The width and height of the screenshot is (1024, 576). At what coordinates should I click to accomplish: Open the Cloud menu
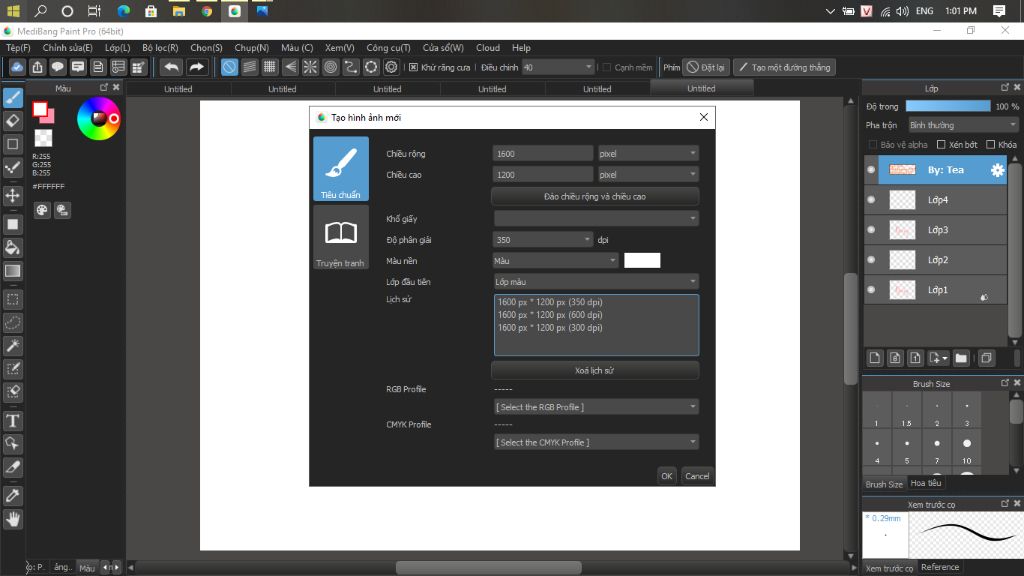click(488, 48)
